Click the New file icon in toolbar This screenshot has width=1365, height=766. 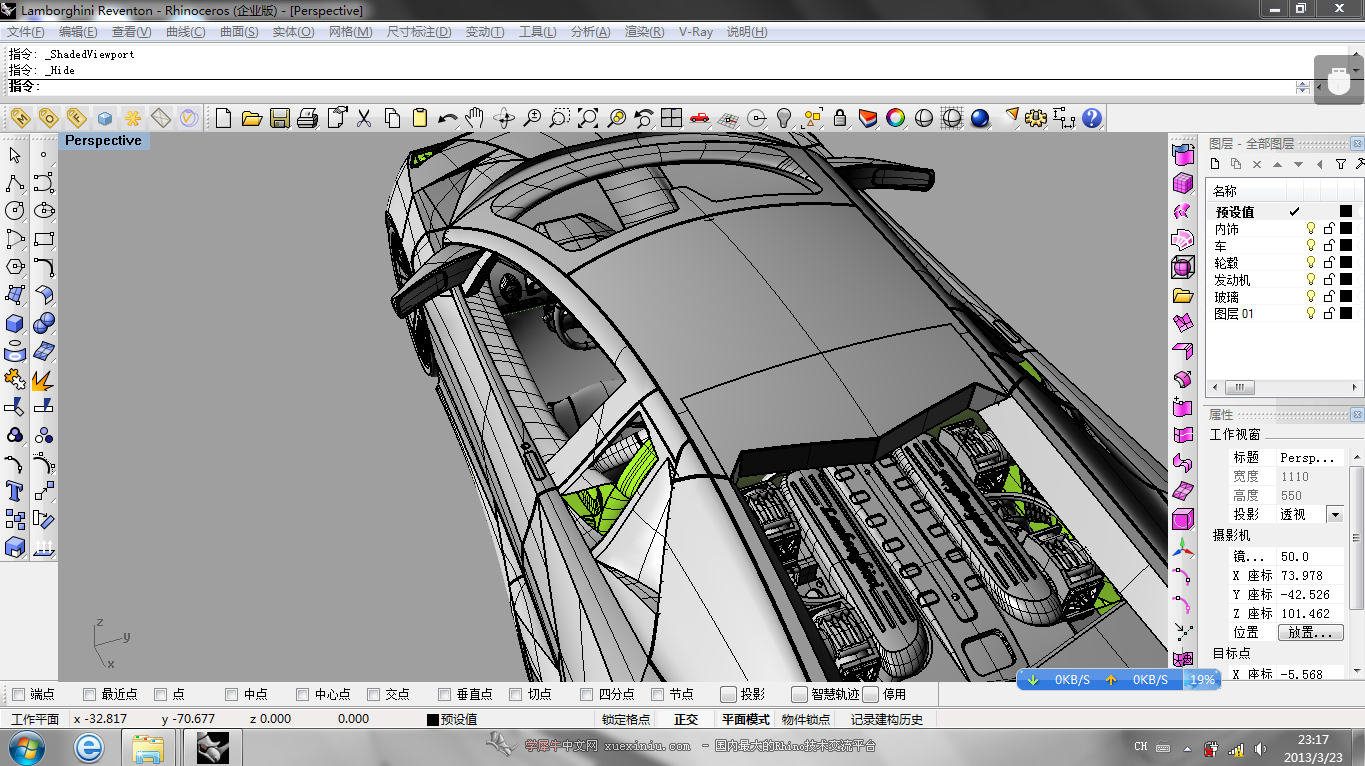[x=223, y=118]
